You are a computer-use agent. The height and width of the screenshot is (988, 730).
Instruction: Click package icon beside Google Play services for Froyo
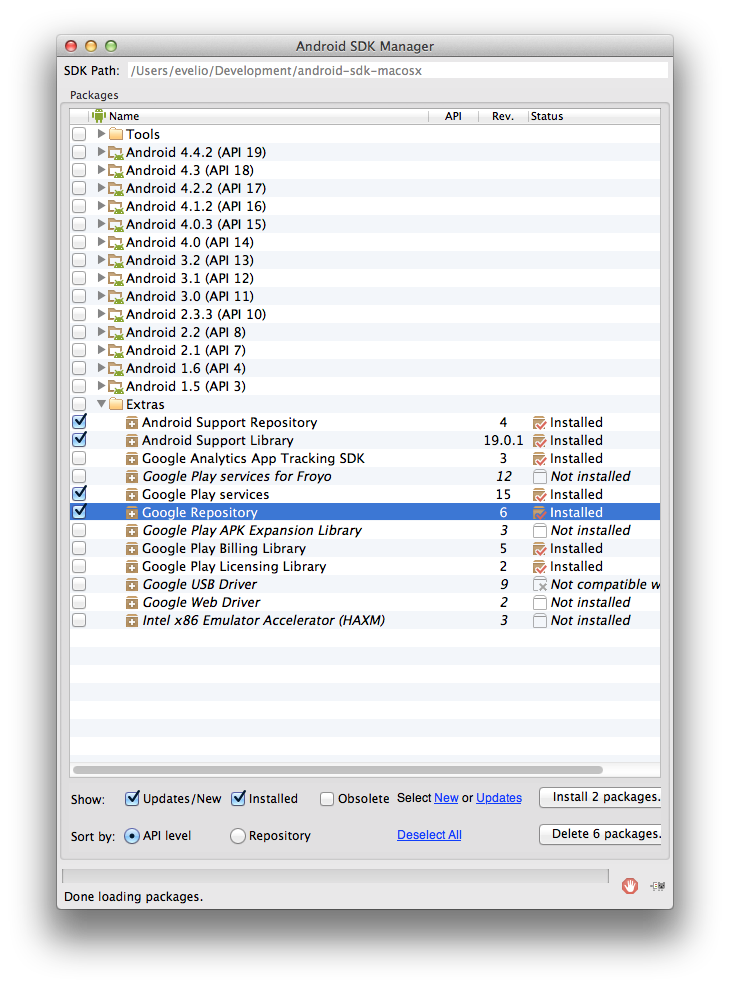pos(132,477)
